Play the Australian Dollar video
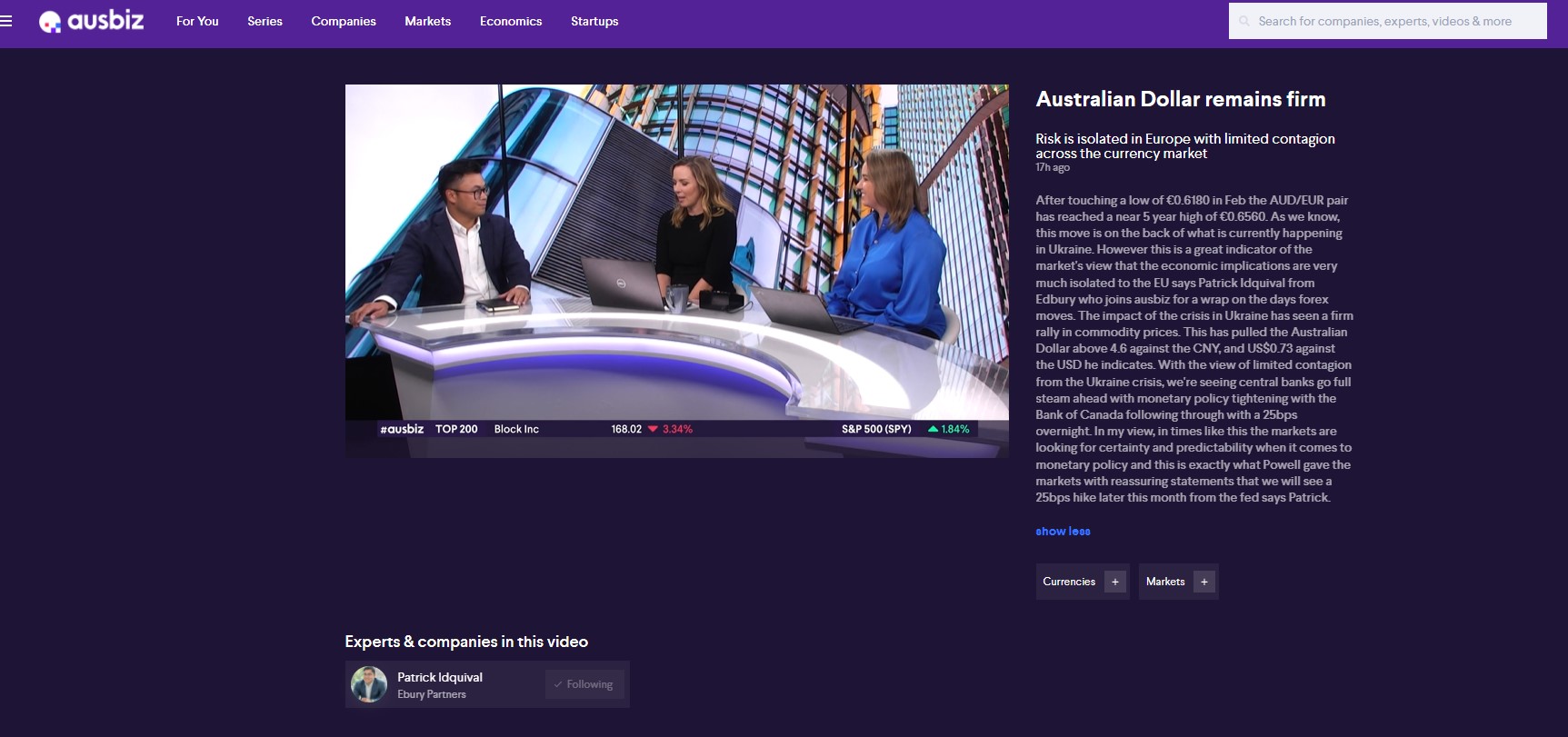The image size is (1568, 737). (x=677, y=271)
